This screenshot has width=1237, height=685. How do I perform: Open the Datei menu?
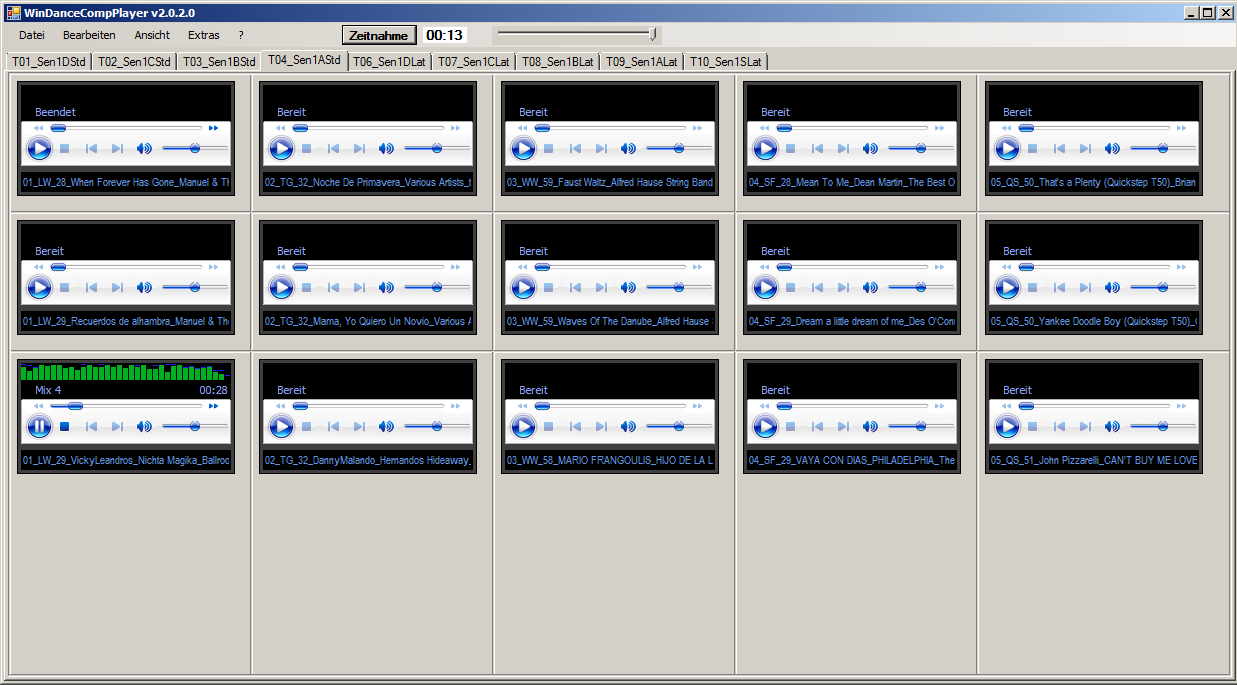coord(31,35)
